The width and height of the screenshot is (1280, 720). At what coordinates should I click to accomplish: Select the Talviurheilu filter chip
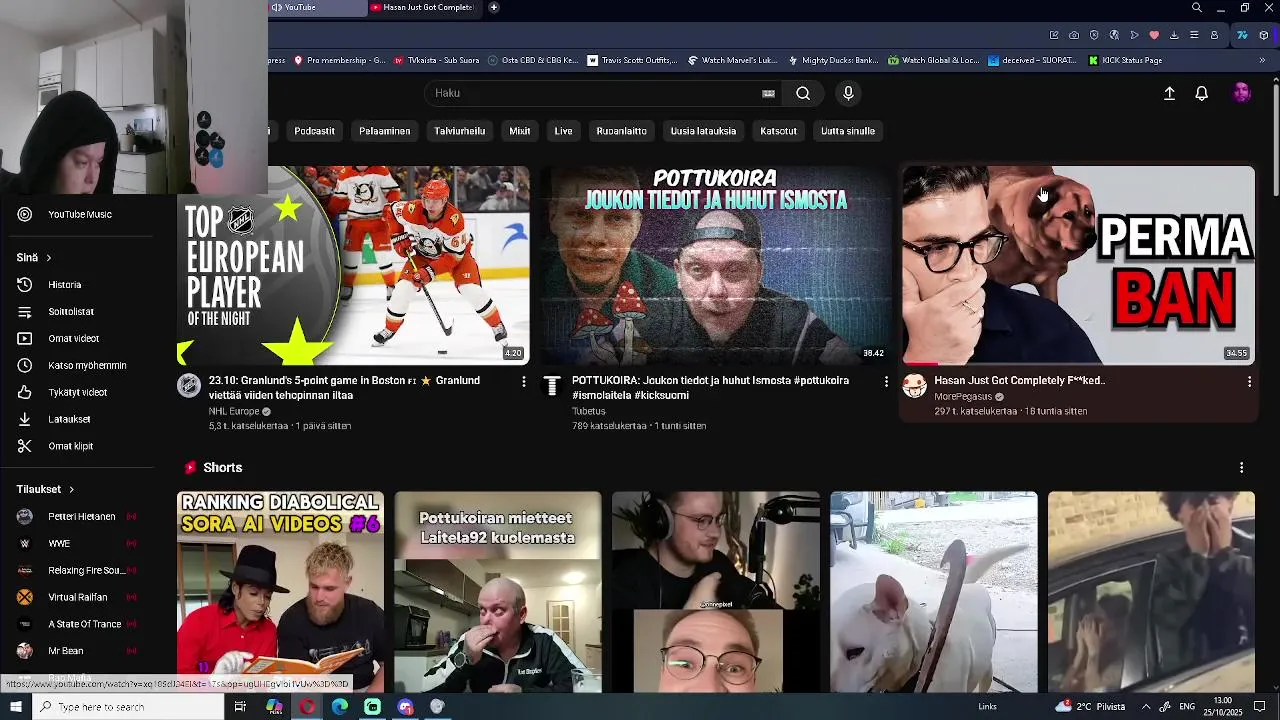tap(460, 131)
